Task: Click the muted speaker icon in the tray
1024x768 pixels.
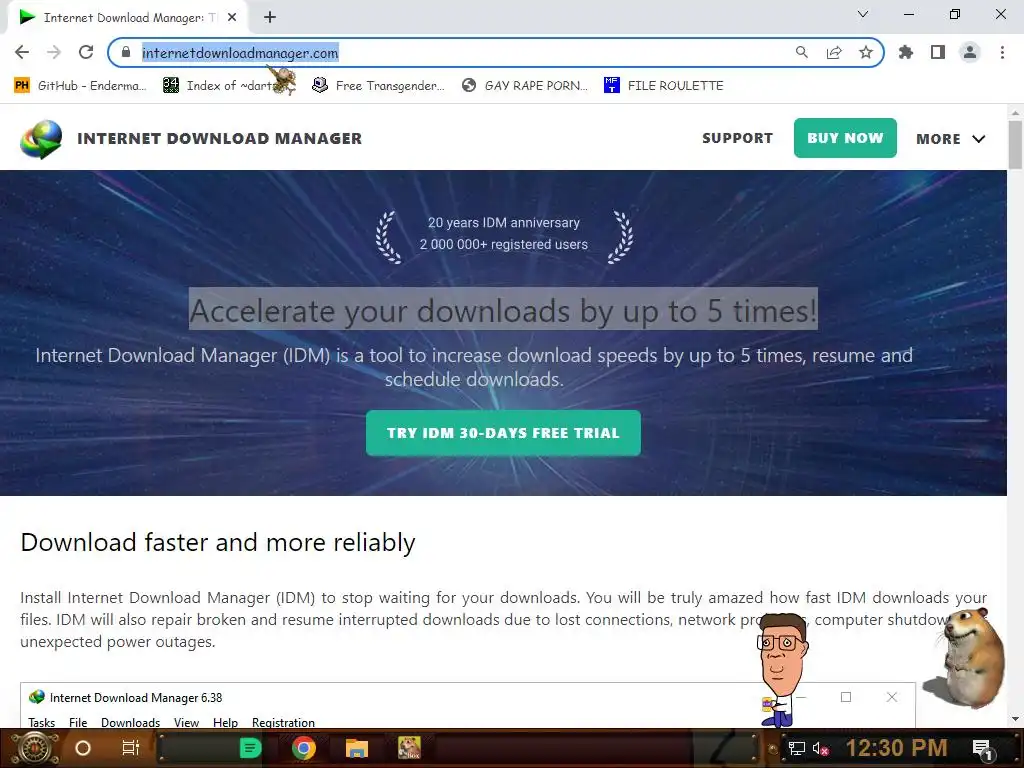Action: pos(821,748)
